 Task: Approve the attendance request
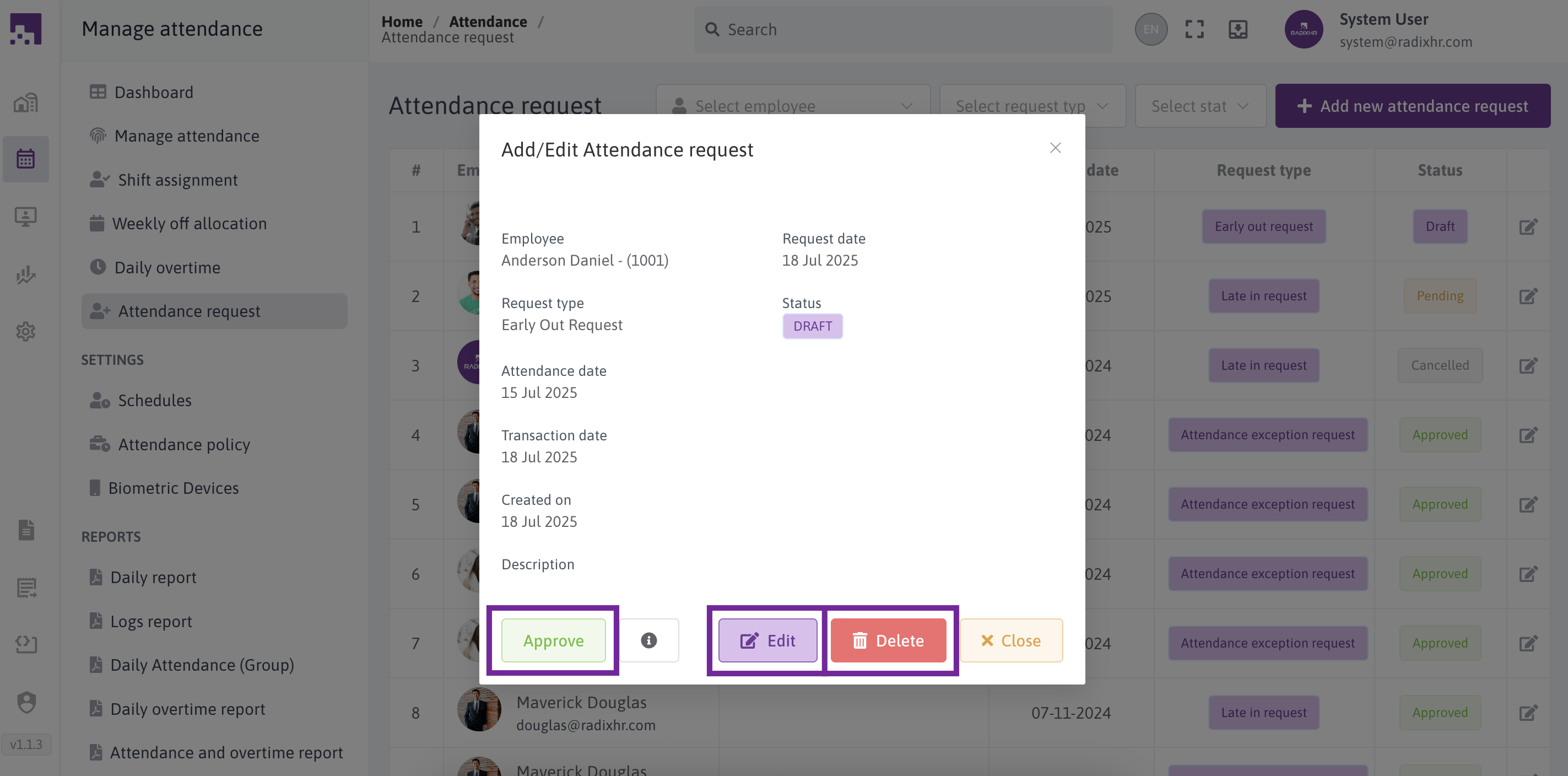click(553, 640)
